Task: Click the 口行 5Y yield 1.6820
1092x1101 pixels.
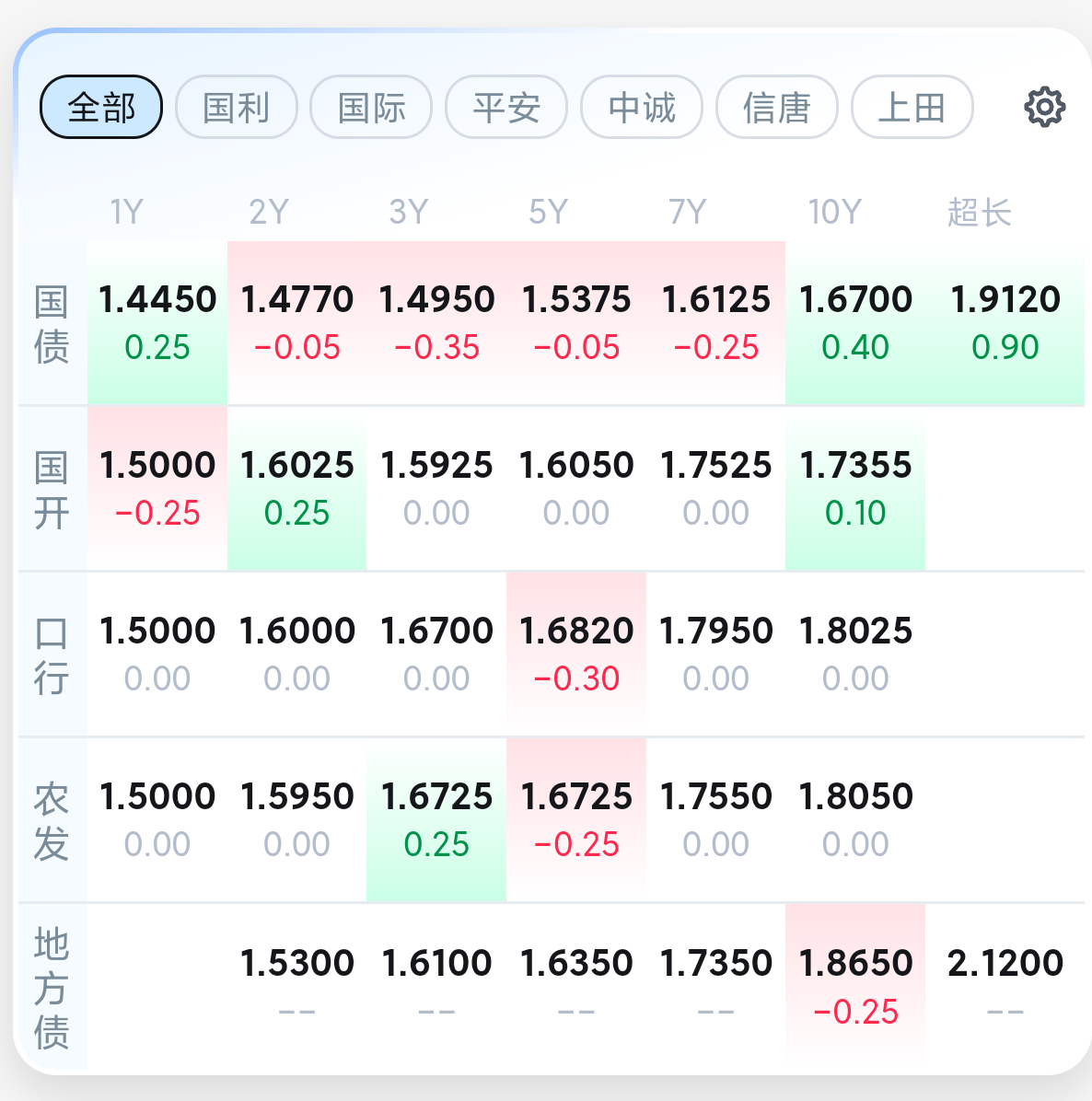Action: (576, 654)
